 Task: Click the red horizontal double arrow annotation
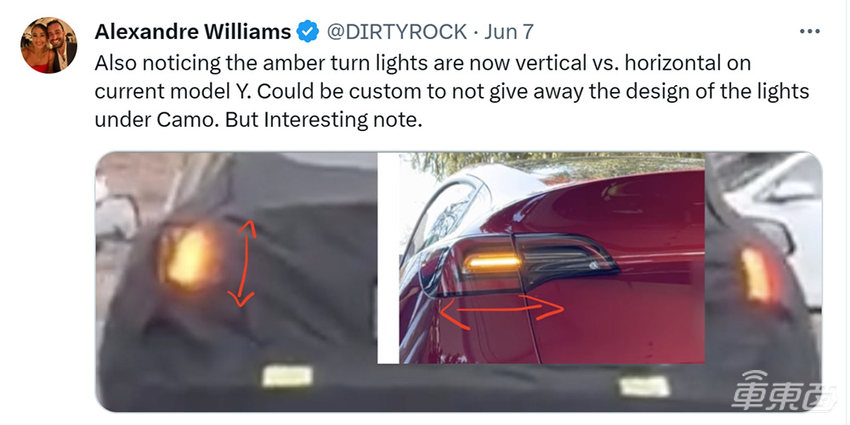501,312
